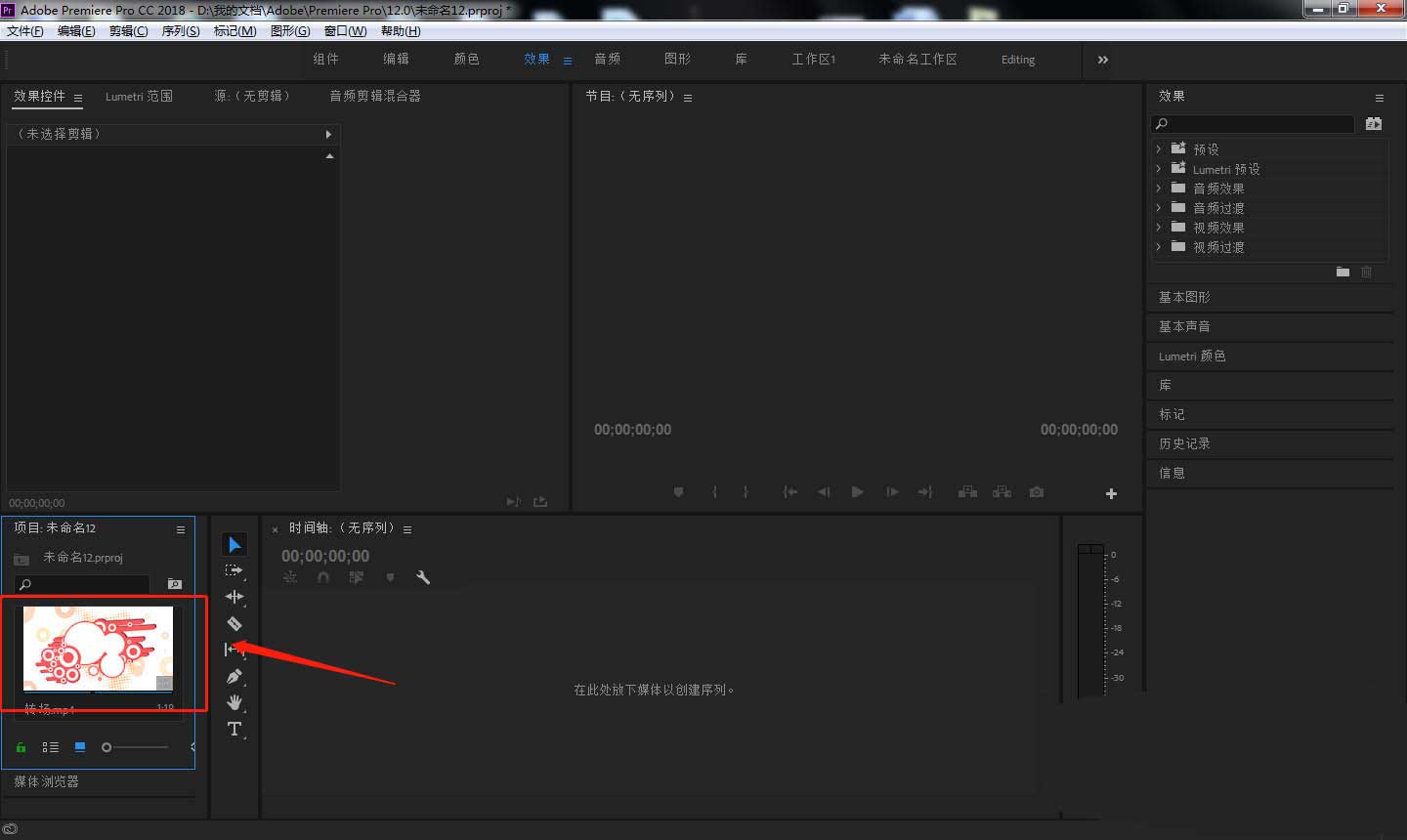Show more workspaces via overflow chevron
Image resolution: width=1407 pixels, height=840 pixels.
tap(1103, 60)
